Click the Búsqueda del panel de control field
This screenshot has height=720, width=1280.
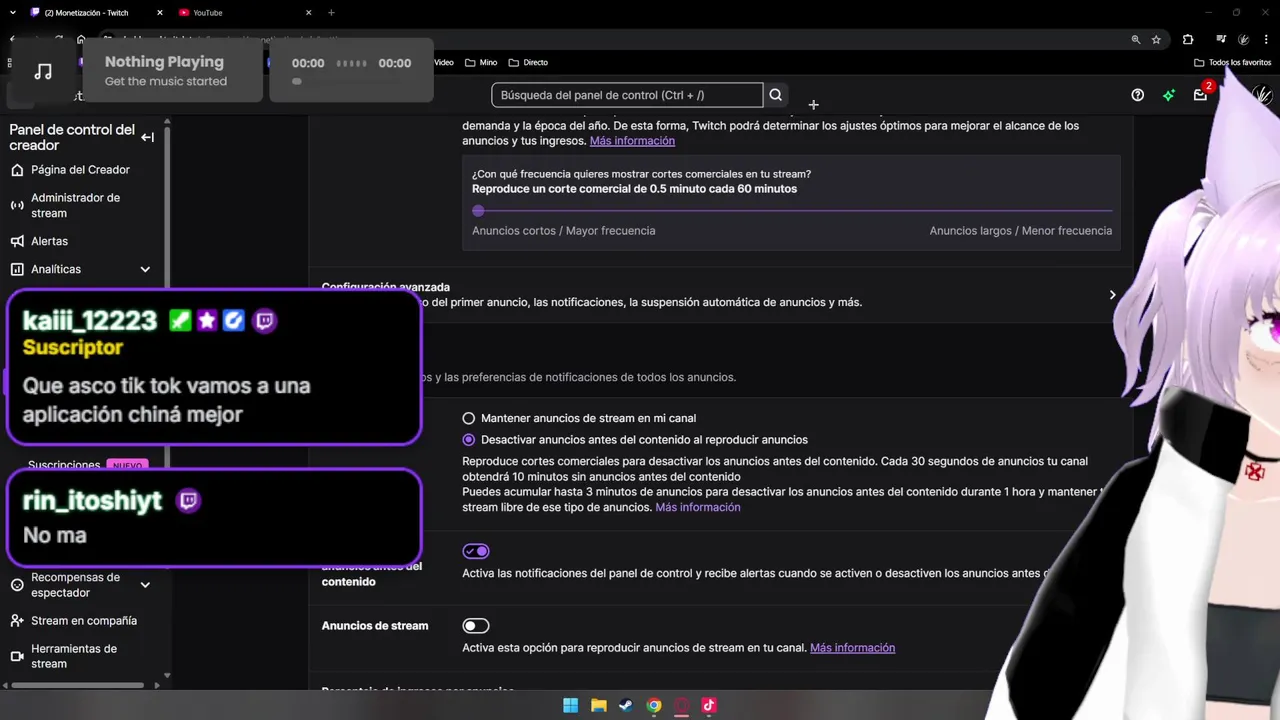pos(627,95)
